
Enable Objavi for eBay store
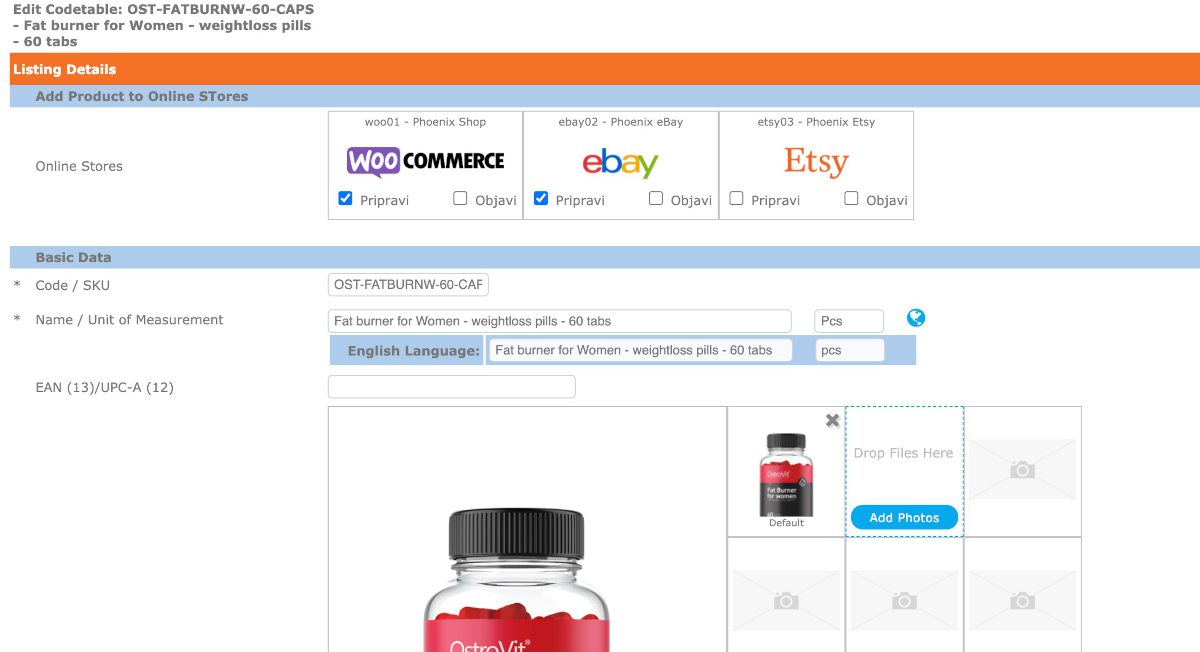[656, 198]
